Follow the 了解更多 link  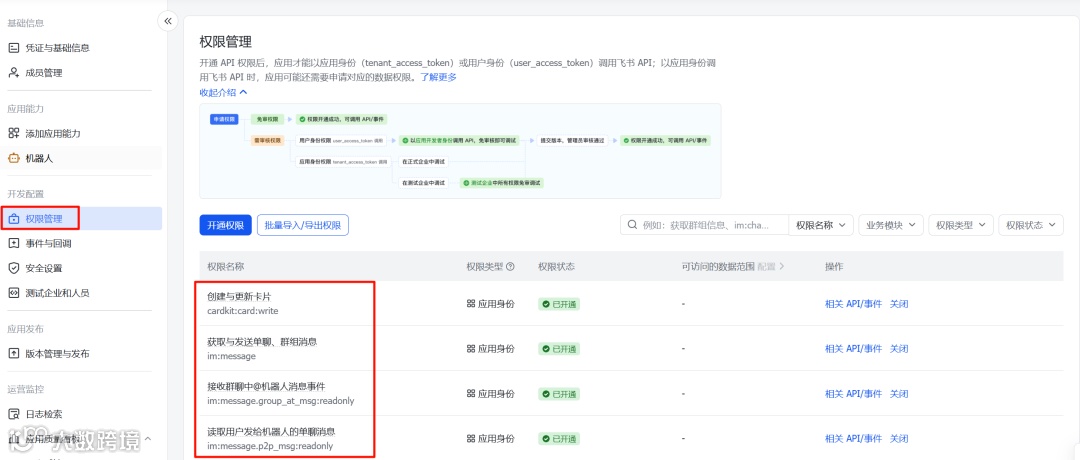[438, 77]
